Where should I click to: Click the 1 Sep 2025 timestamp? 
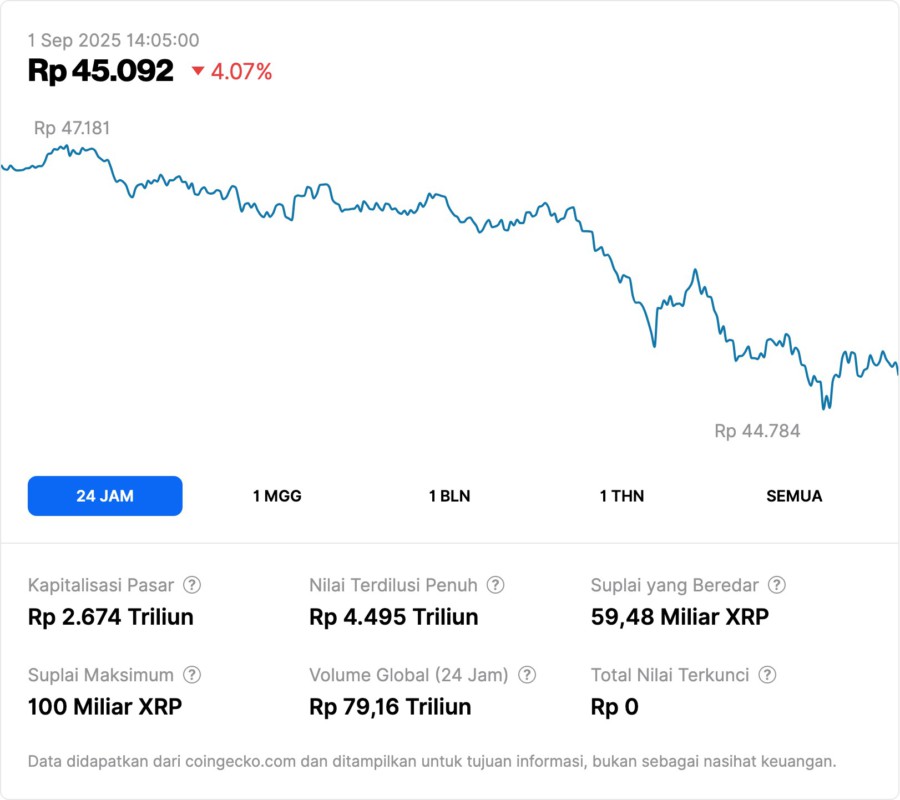pyautogui.click(x=113, y=41)
